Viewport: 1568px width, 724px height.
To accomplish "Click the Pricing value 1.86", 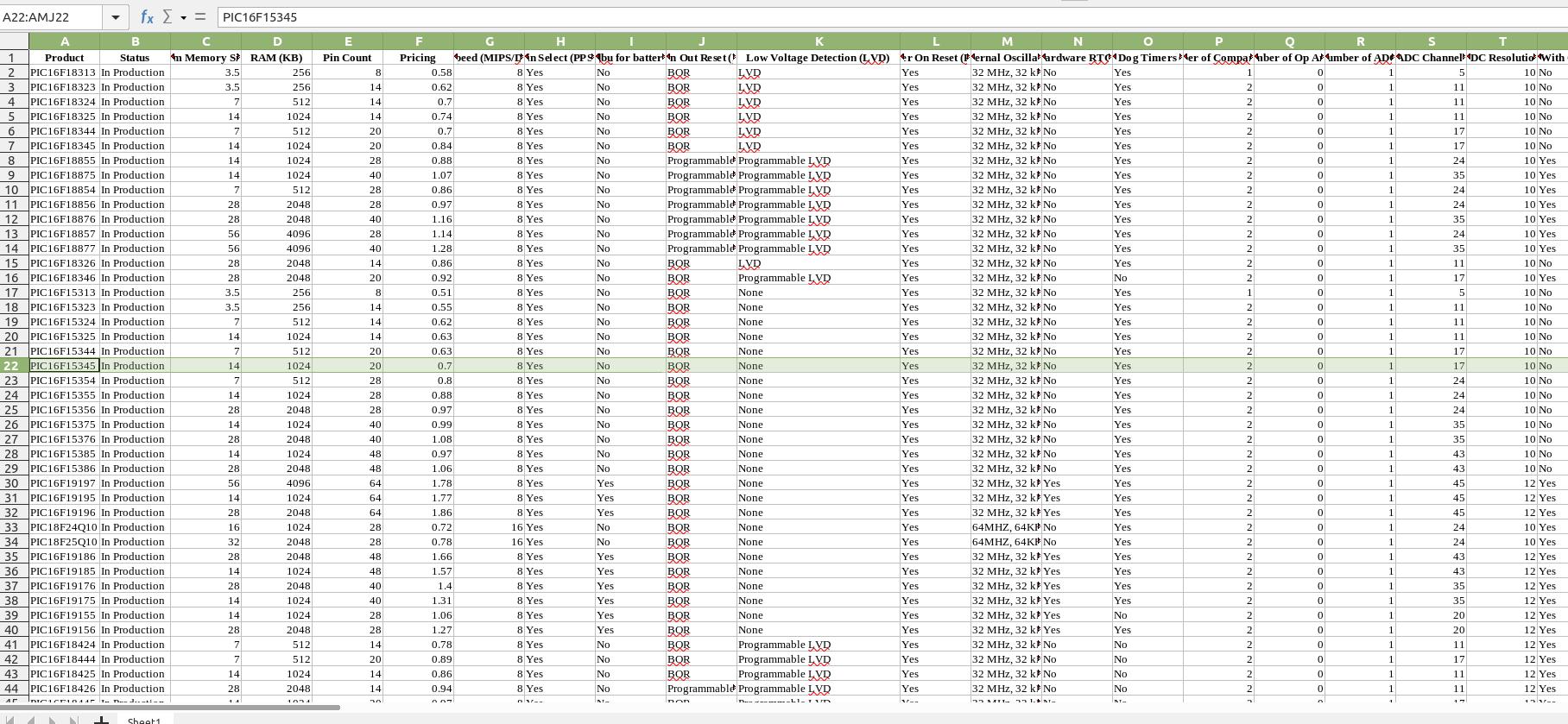I will coord(418,512).
